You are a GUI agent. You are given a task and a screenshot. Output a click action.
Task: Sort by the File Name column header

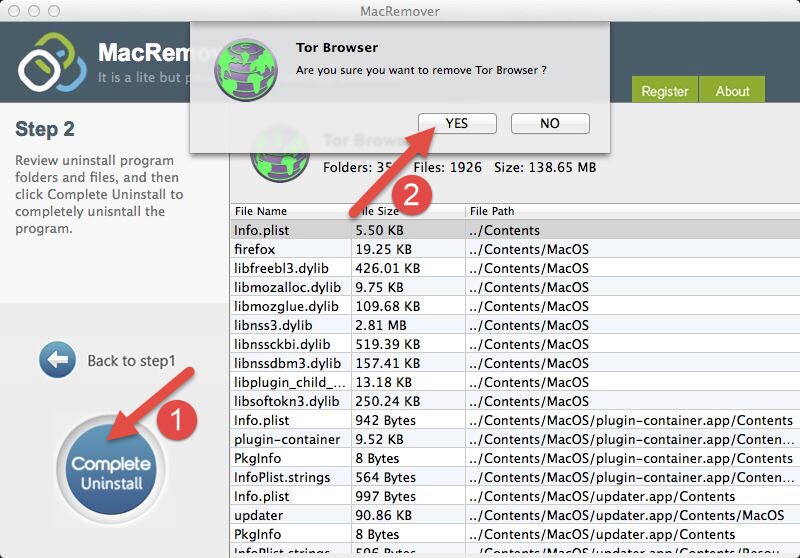[291, 211]
